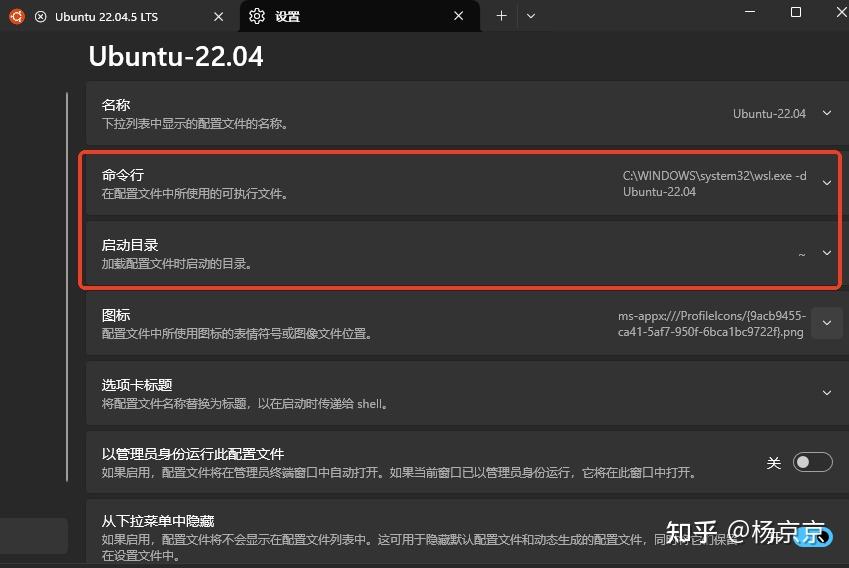Click the 图标 label
This screenshot has height=568, width=849.
click(x=116, y=315)
